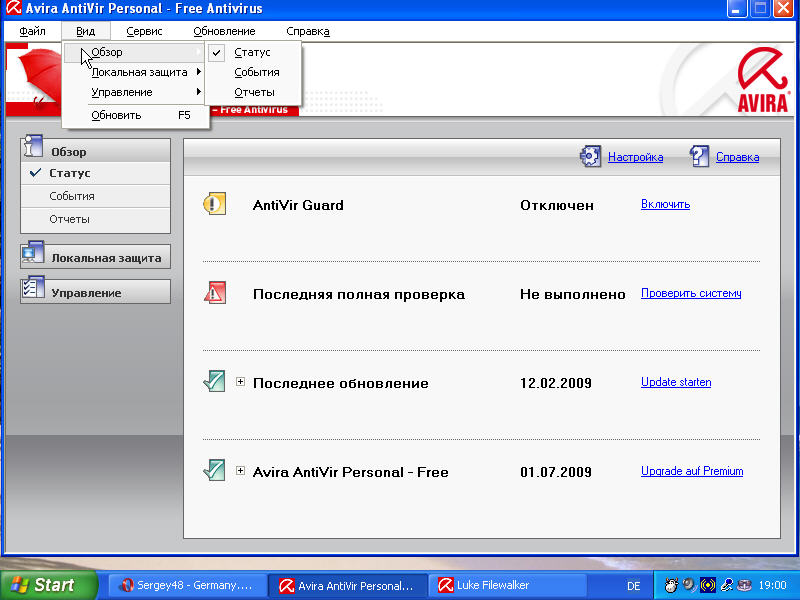Viewport: 800px width, 600px height.
Task: Click the DE language indicator in taskbar
Action: point(634,586)
